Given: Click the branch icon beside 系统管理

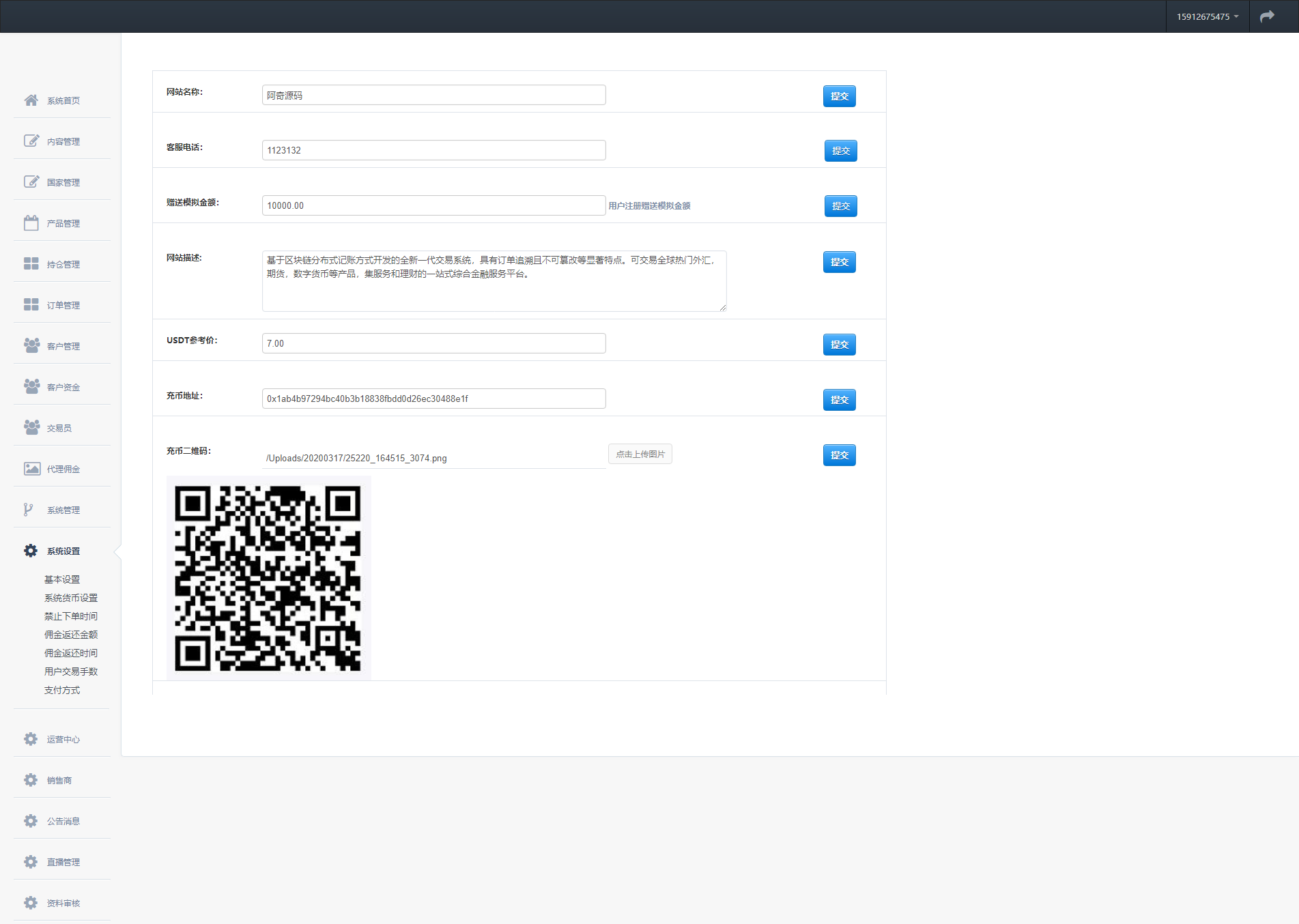Looking at the screenshot, I should [29, 510].
